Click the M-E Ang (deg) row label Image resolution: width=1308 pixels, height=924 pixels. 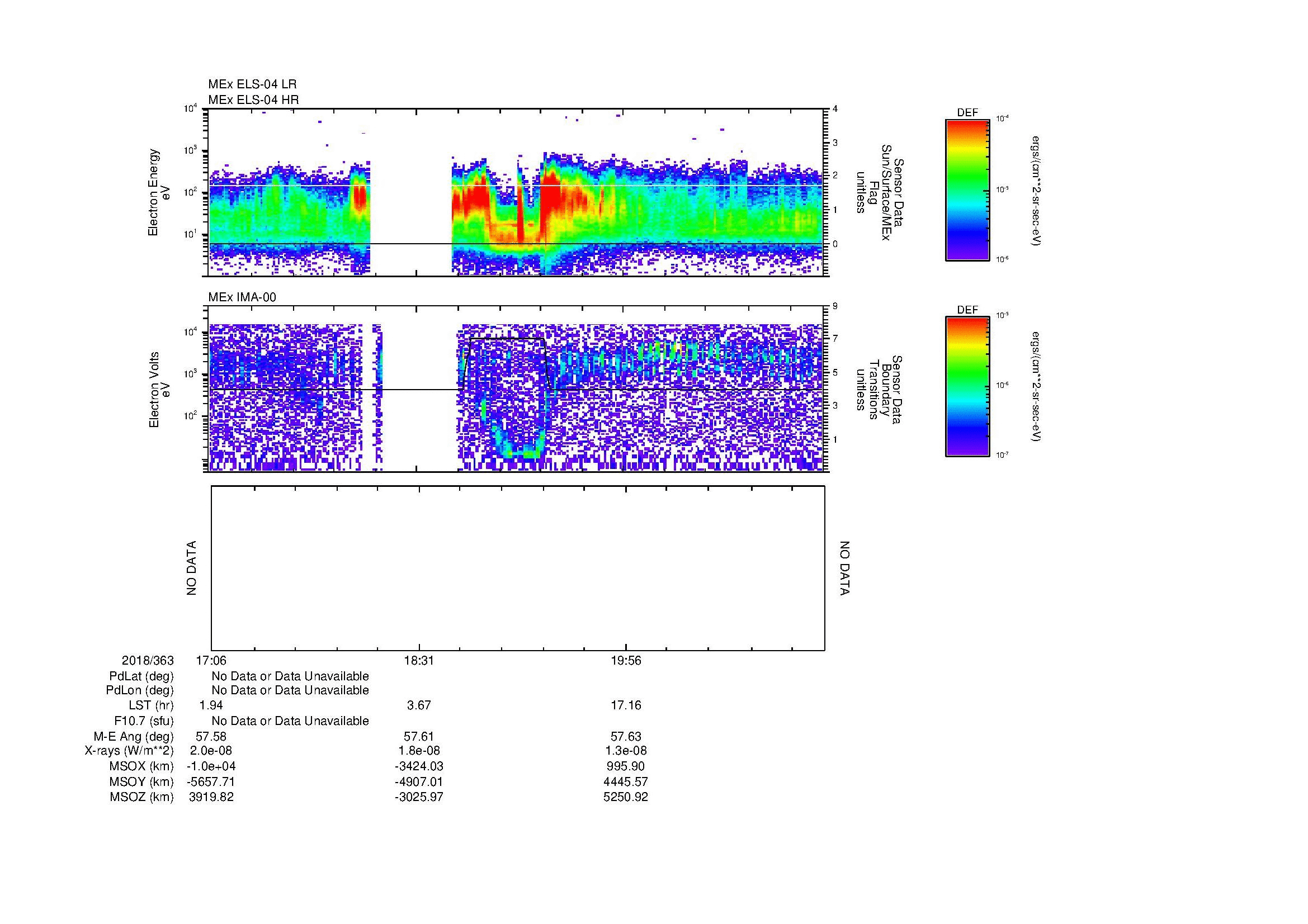[x=134, y=736]
